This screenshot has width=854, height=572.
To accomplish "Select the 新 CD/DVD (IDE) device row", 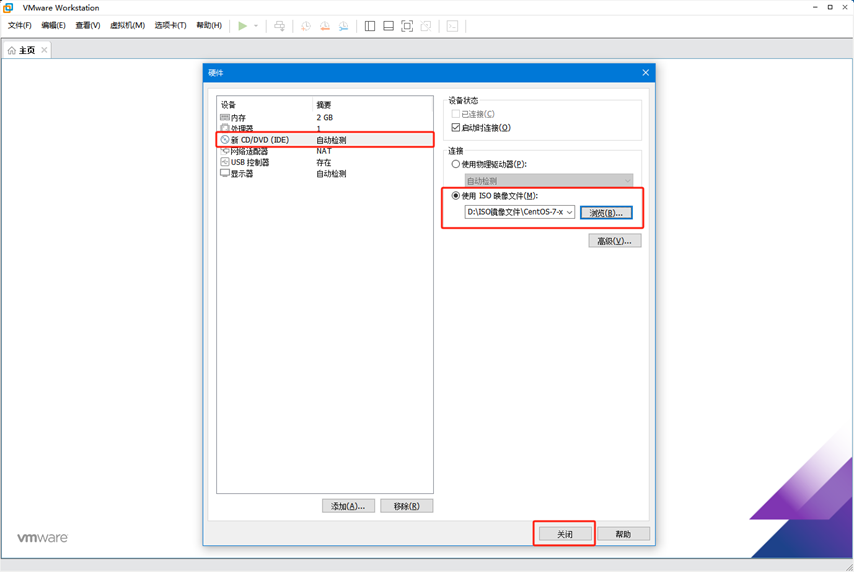I will [325, 140].
